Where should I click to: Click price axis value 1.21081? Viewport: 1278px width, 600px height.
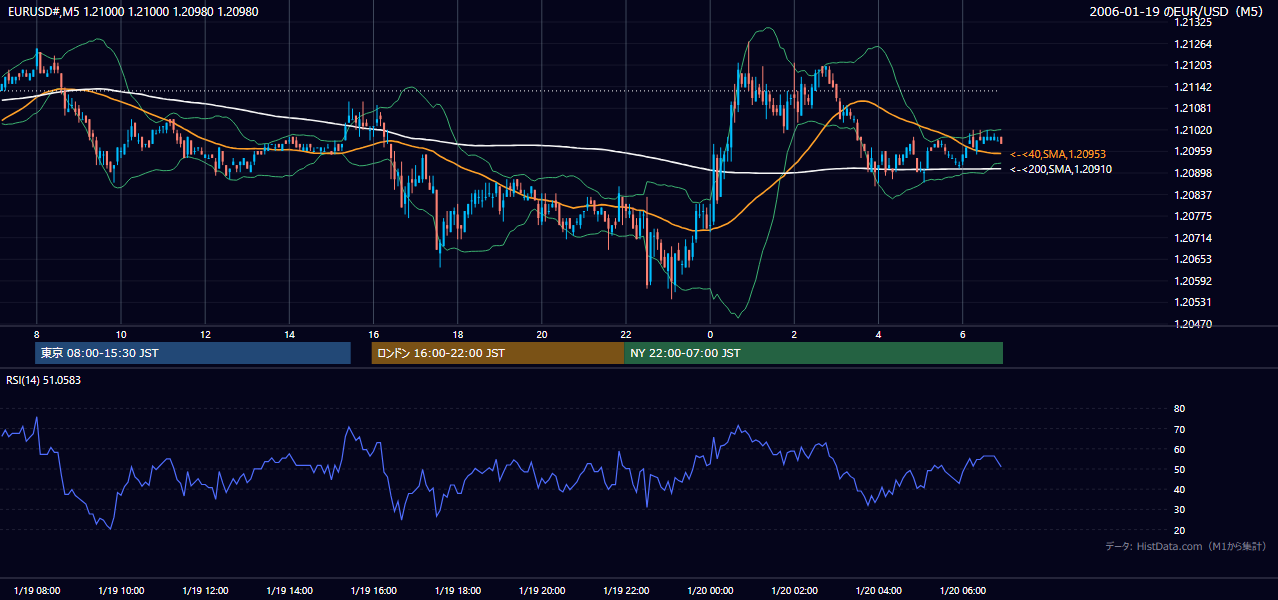coord(1194,108)
